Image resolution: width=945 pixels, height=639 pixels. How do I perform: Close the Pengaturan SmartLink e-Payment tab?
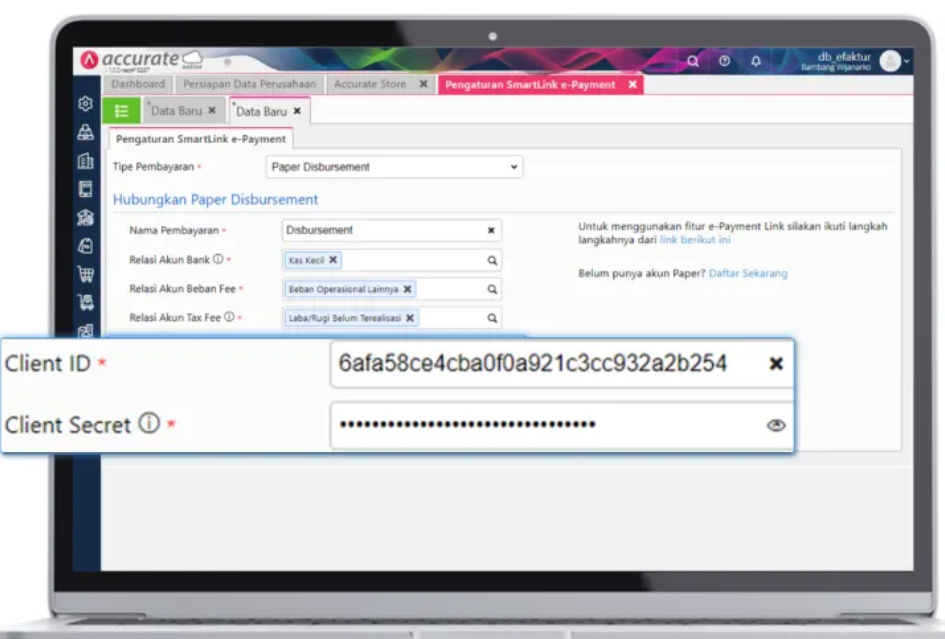[x=633, y=84]
